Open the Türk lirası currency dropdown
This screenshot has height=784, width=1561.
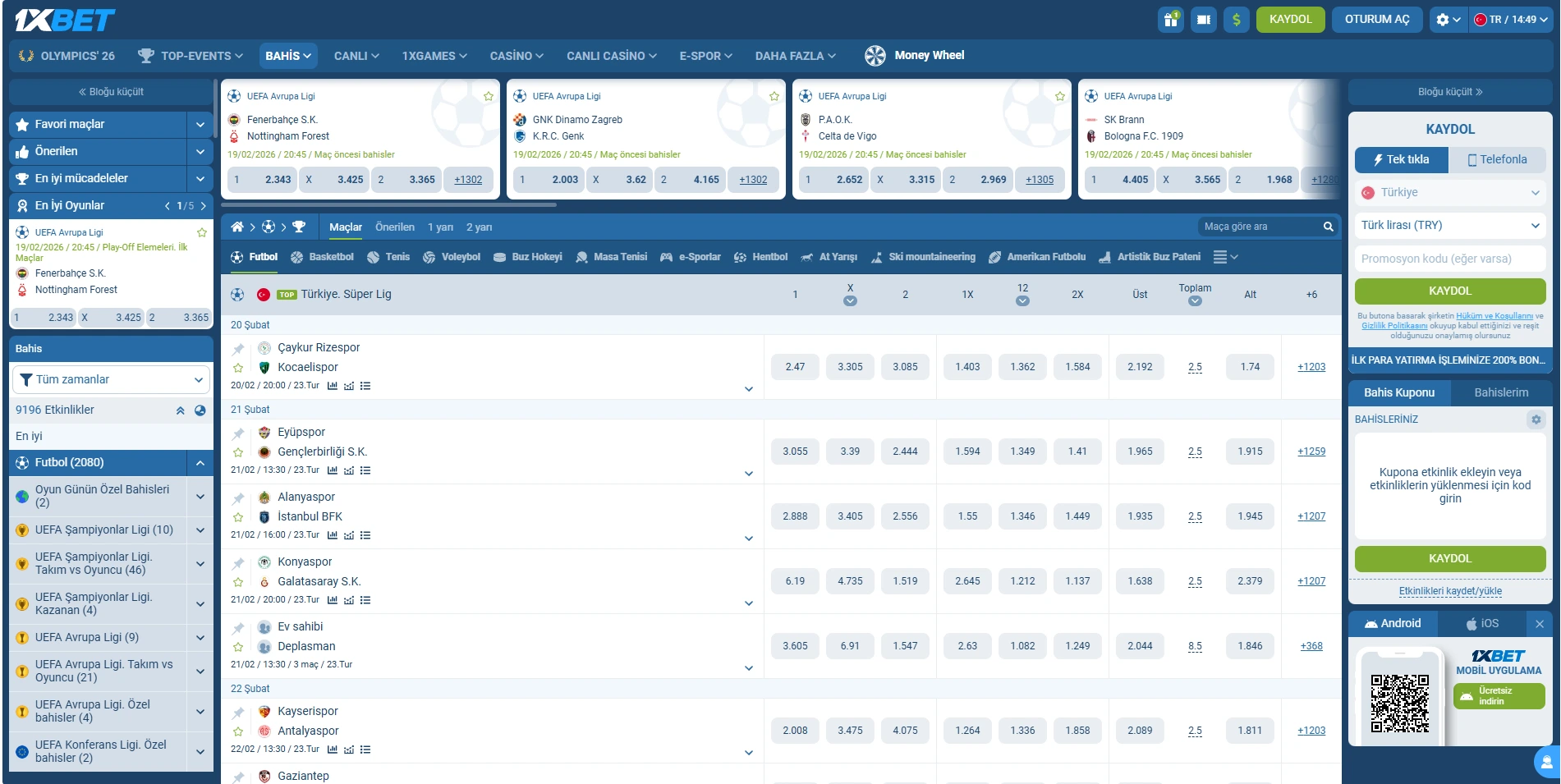coord(1449,225)
